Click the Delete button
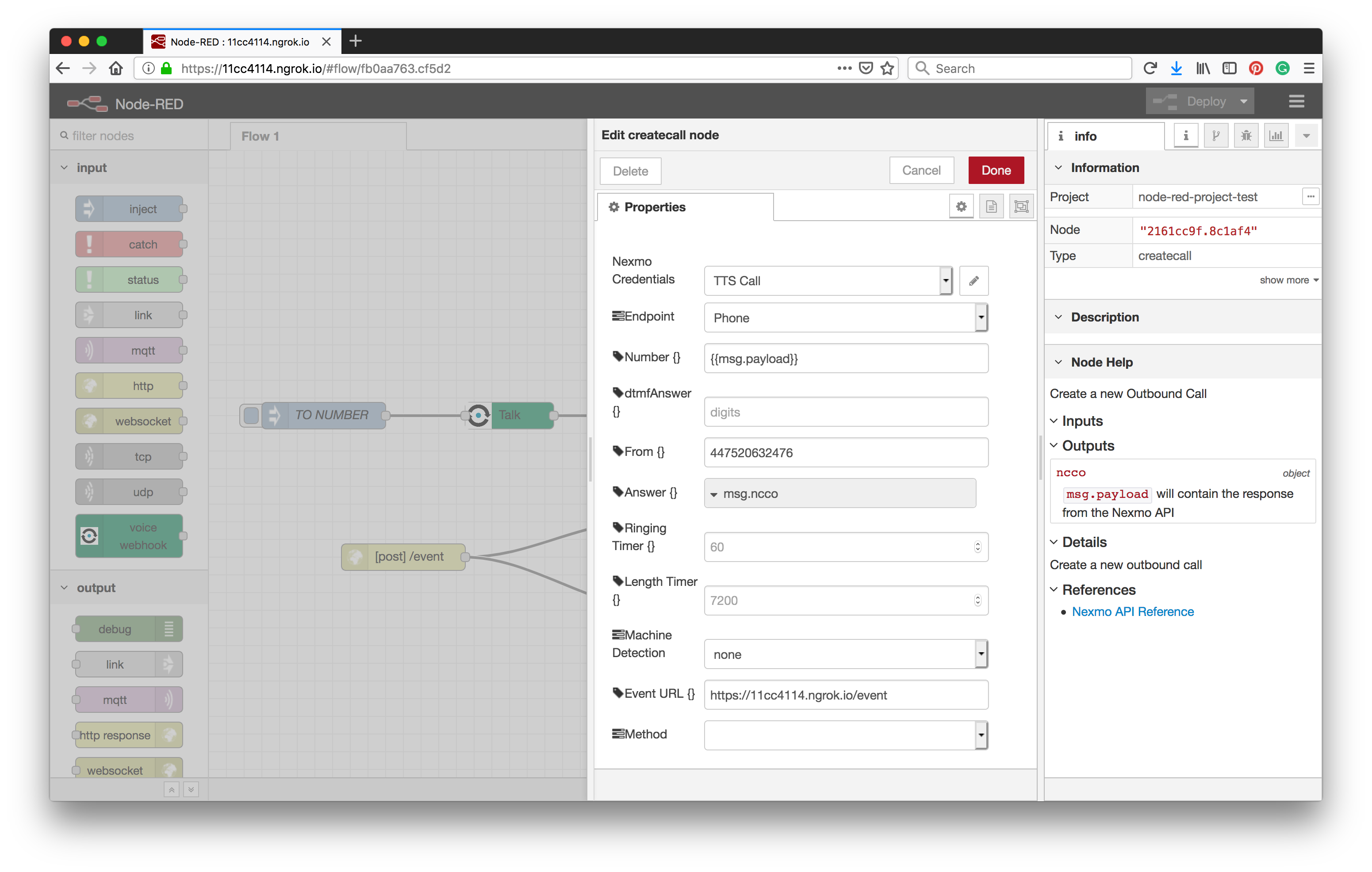 (630, 171)
